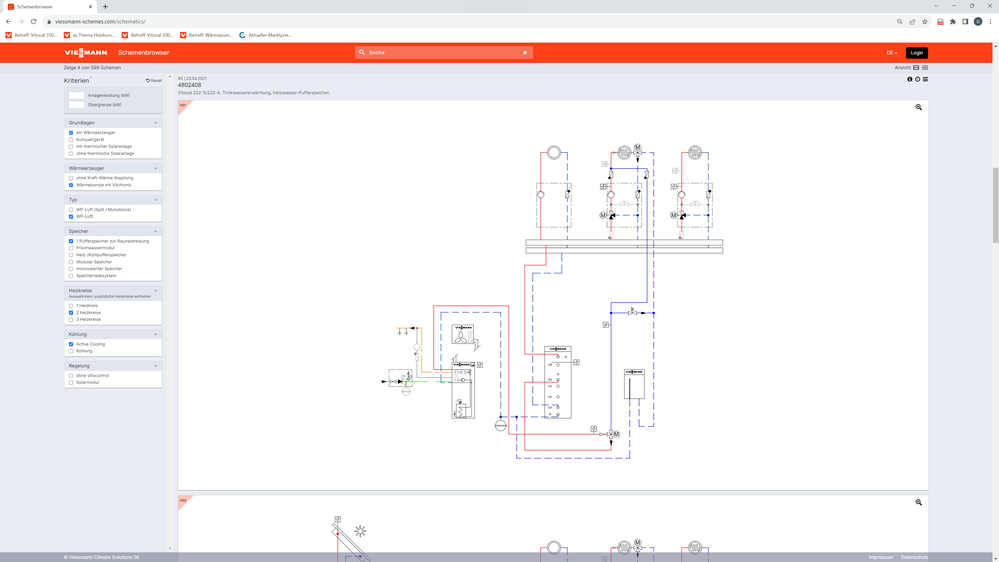Clear the search field with X icon
The image size is (999, 562).
(525, 53)
